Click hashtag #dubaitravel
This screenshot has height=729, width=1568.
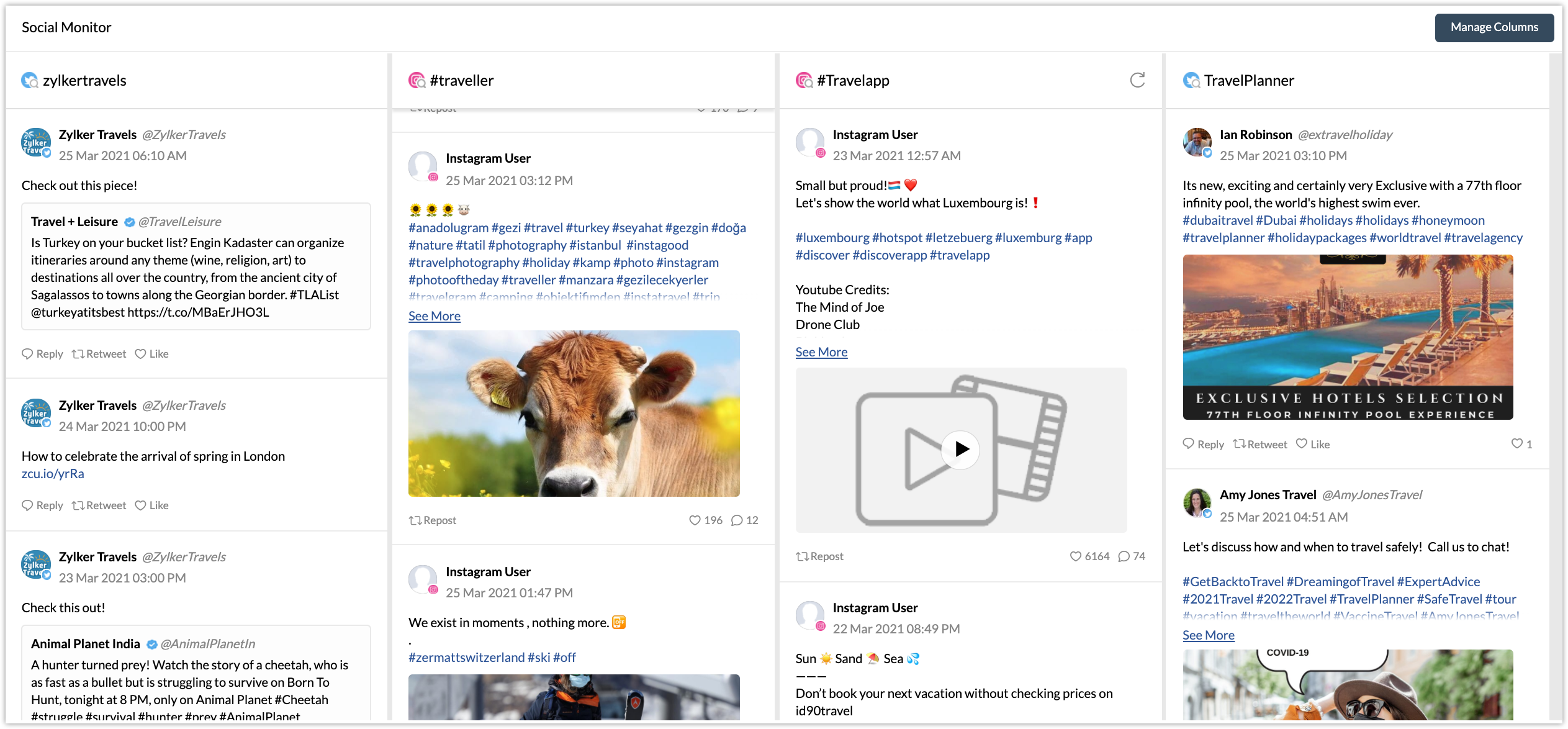1217,220
